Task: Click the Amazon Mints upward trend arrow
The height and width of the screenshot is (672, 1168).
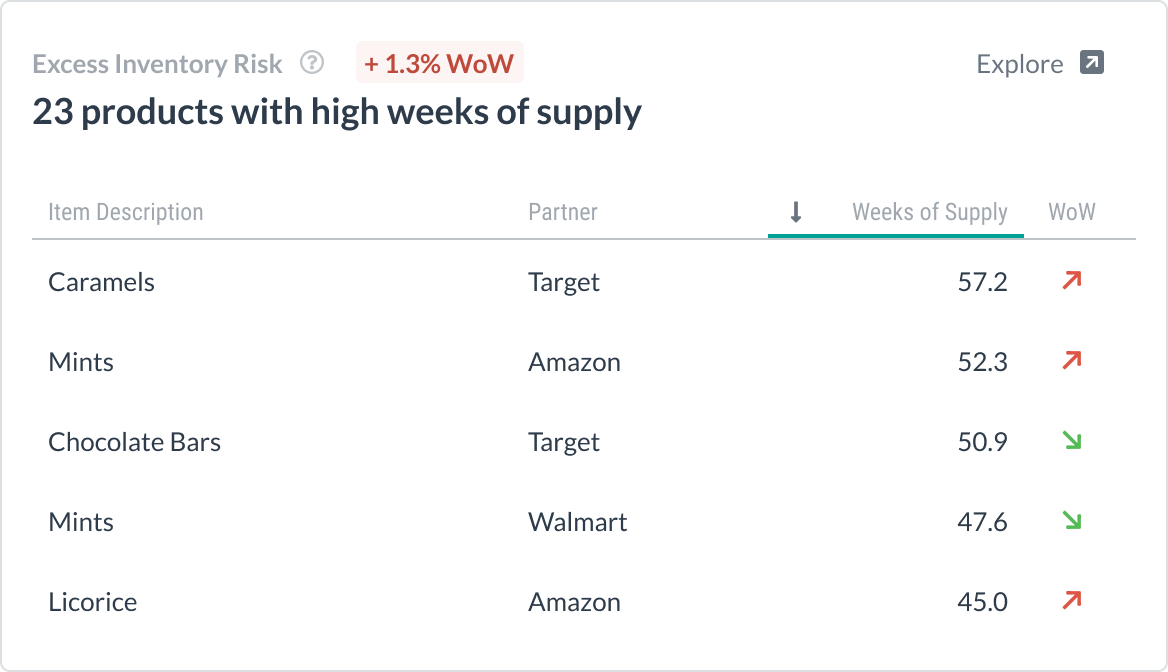Action: 1072,361
